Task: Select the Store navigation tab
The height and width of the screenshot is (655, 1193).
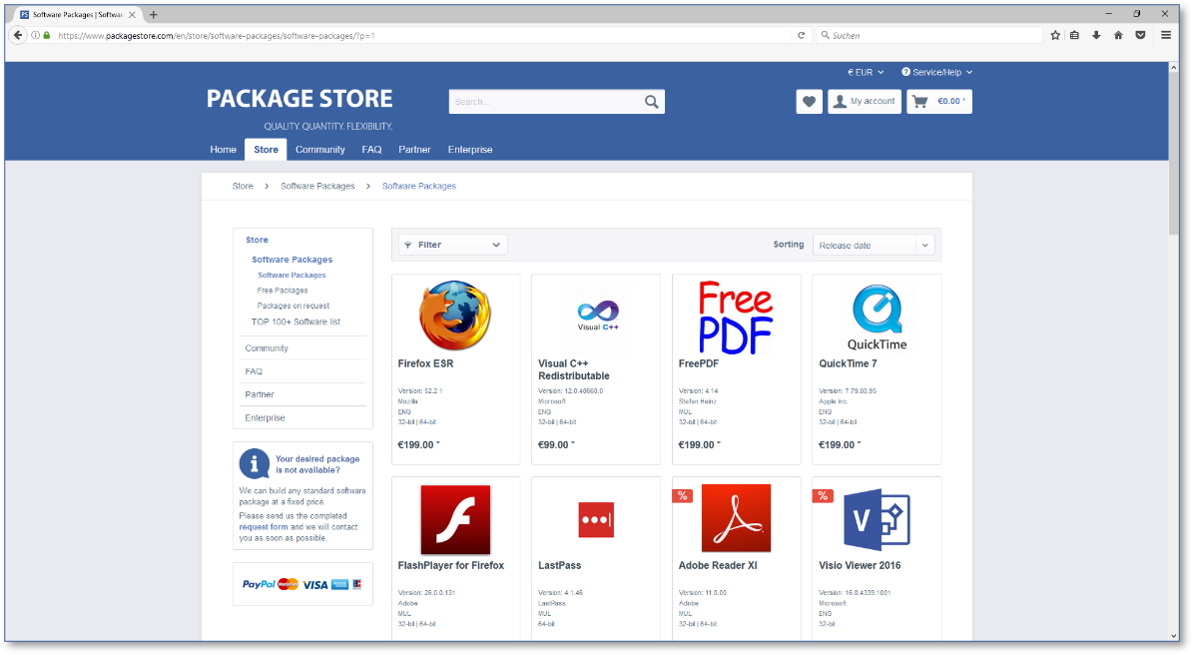Action: 266,150
